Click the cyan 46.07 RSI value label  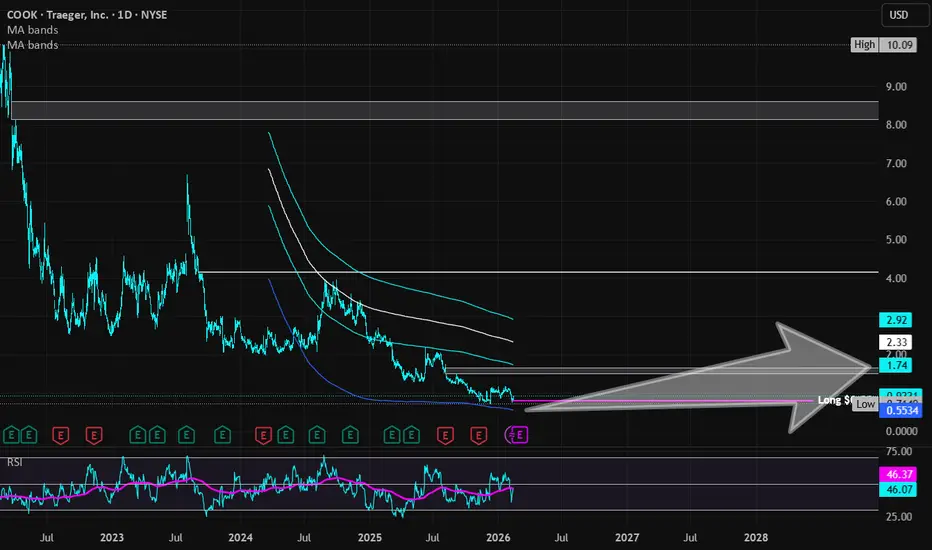point(899,489)
